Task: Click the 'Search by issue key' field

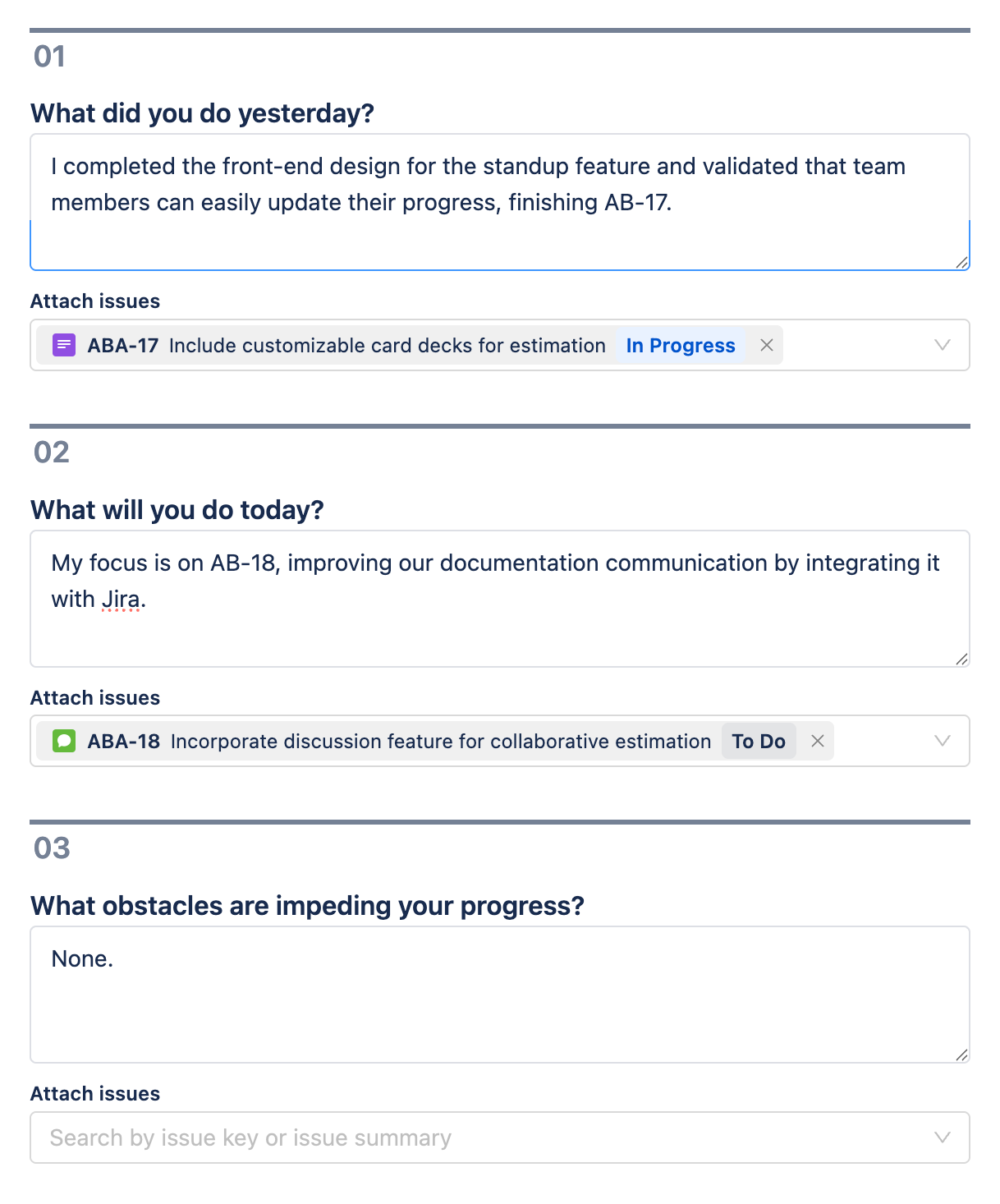Action: pyautogui.click(x=476, y=1137)
